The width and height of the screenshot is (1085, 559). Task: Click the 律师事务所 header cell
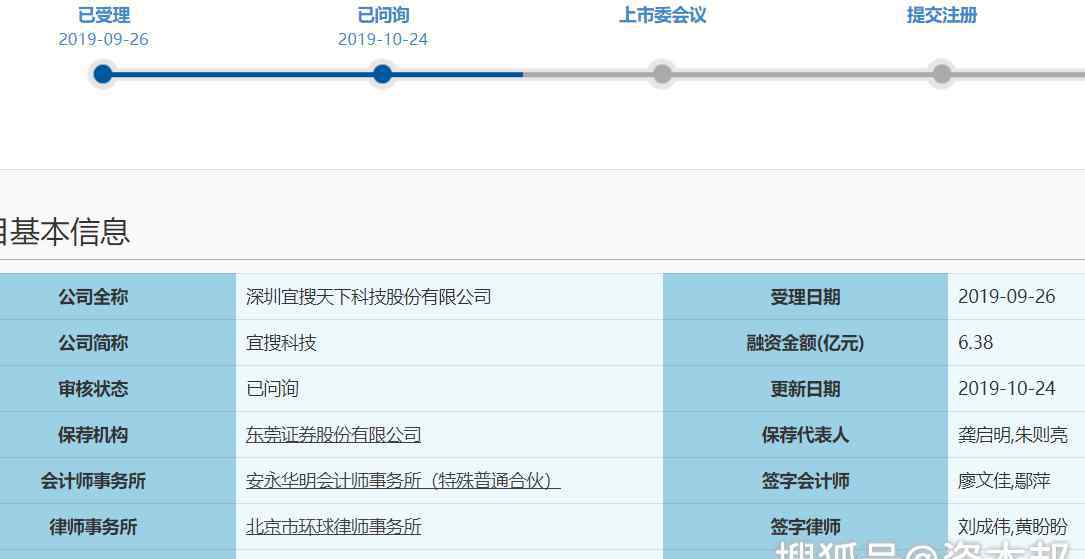coord(118,527)
